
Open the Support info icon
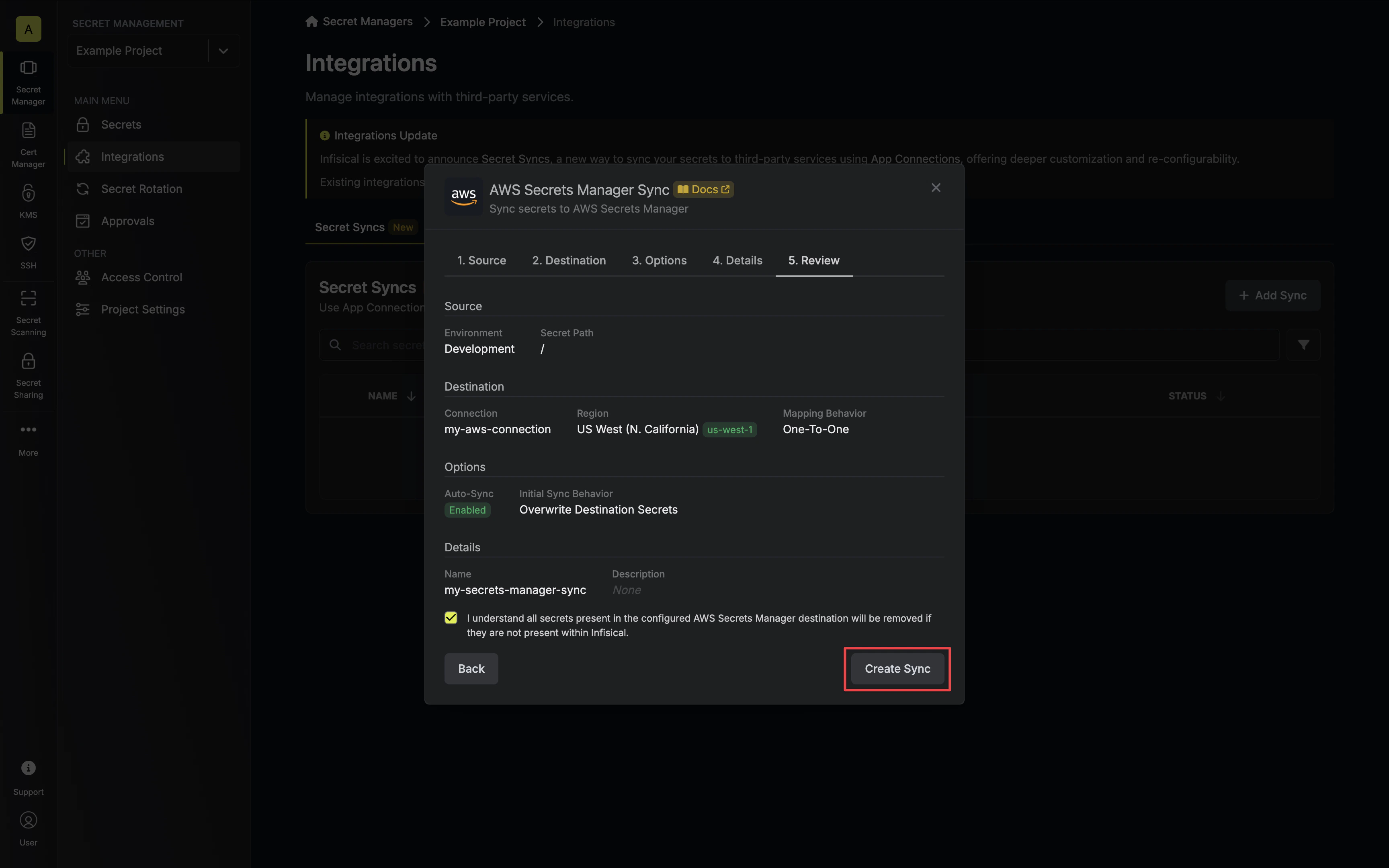pyautogui.click(x=28, y=768)
